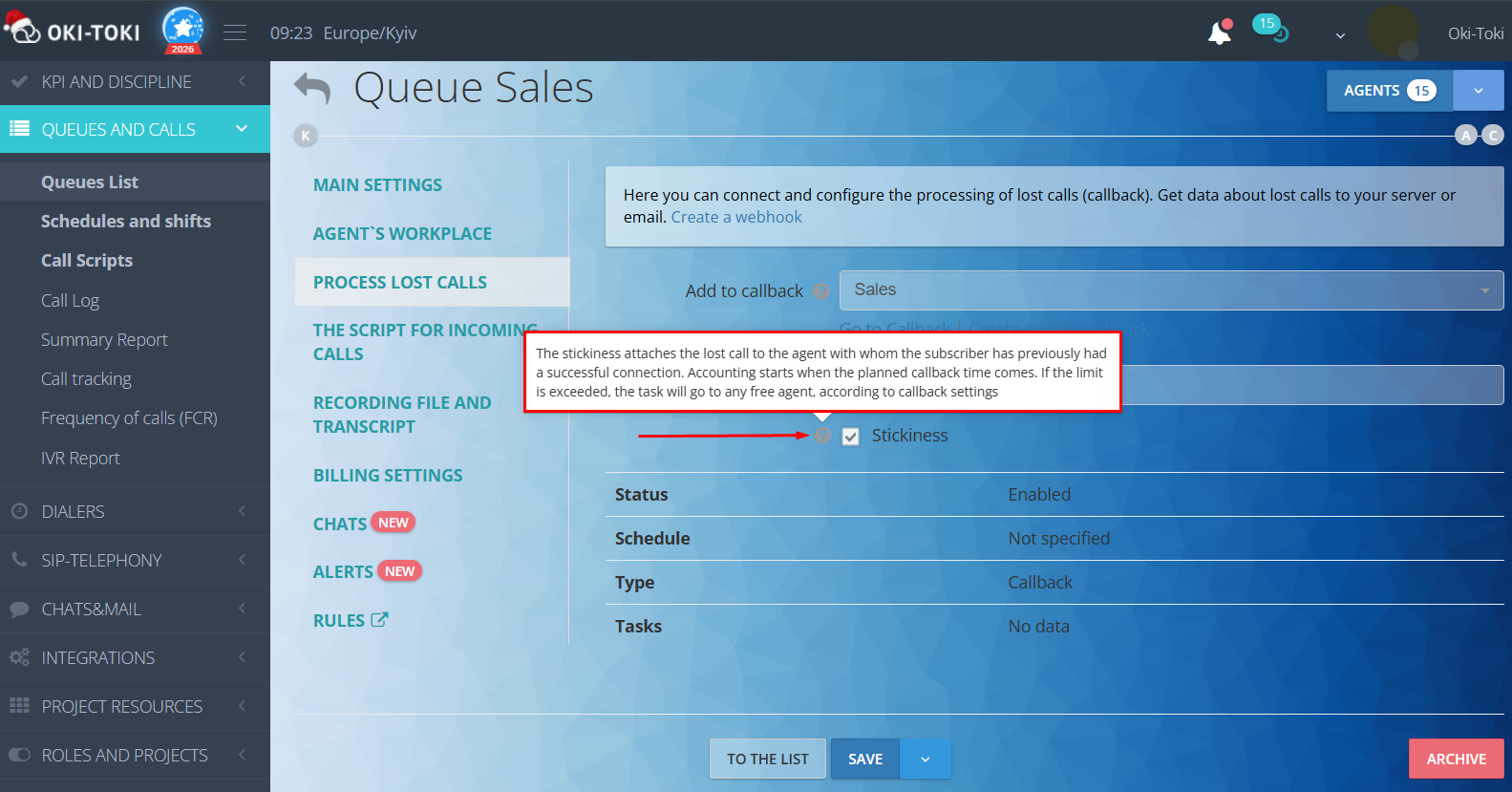Screen dimensions: 1512x792
Task: Toggle the Stickiness checkbox
Action: coord(851,437)
